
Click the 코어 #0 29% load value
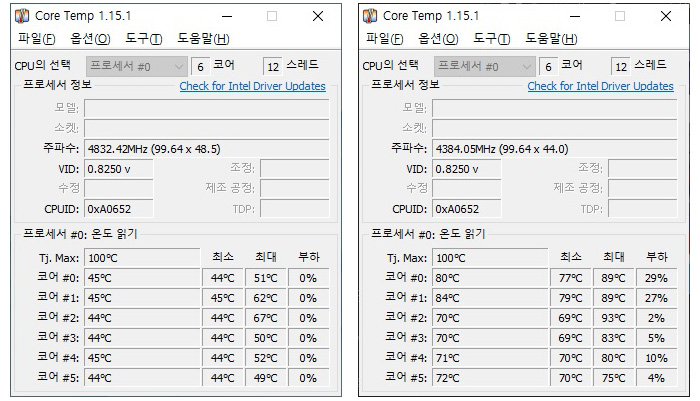point(656,277)
